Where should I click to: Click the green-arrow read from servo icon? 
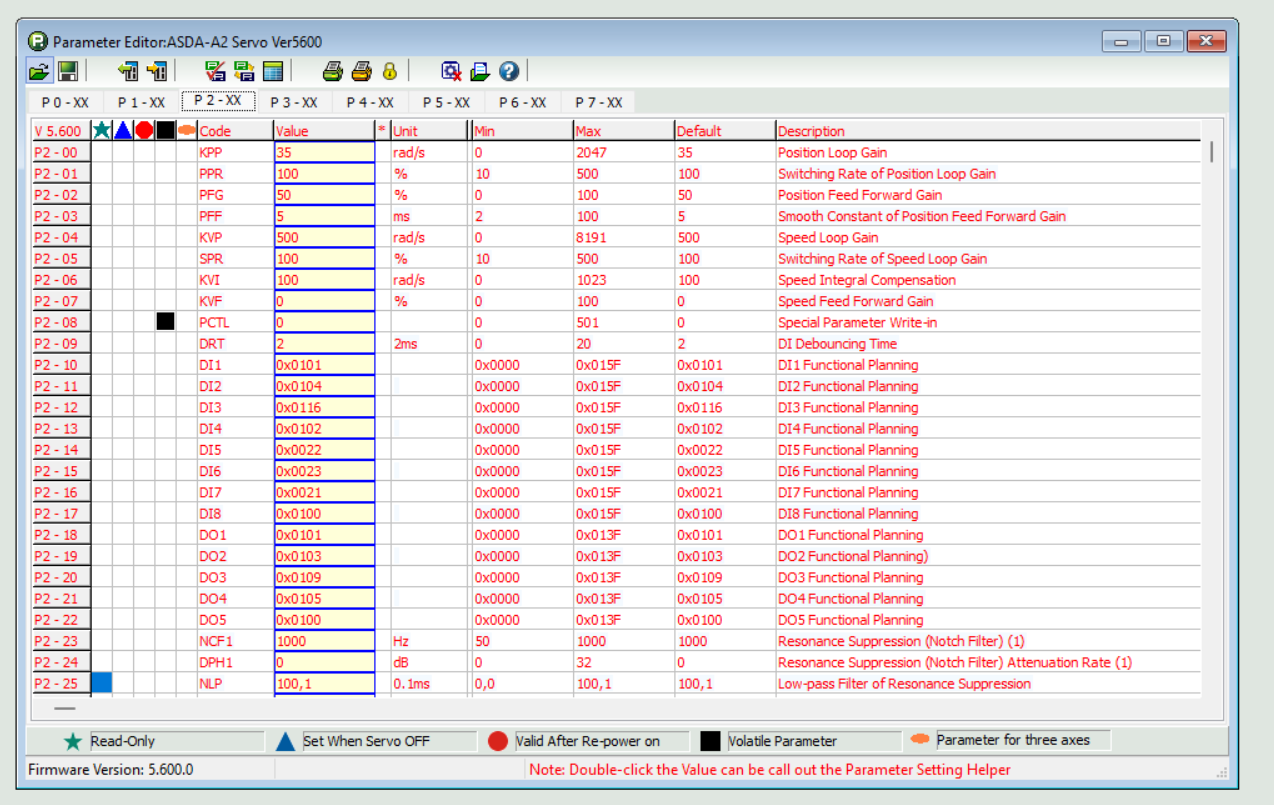pos(127,71)
